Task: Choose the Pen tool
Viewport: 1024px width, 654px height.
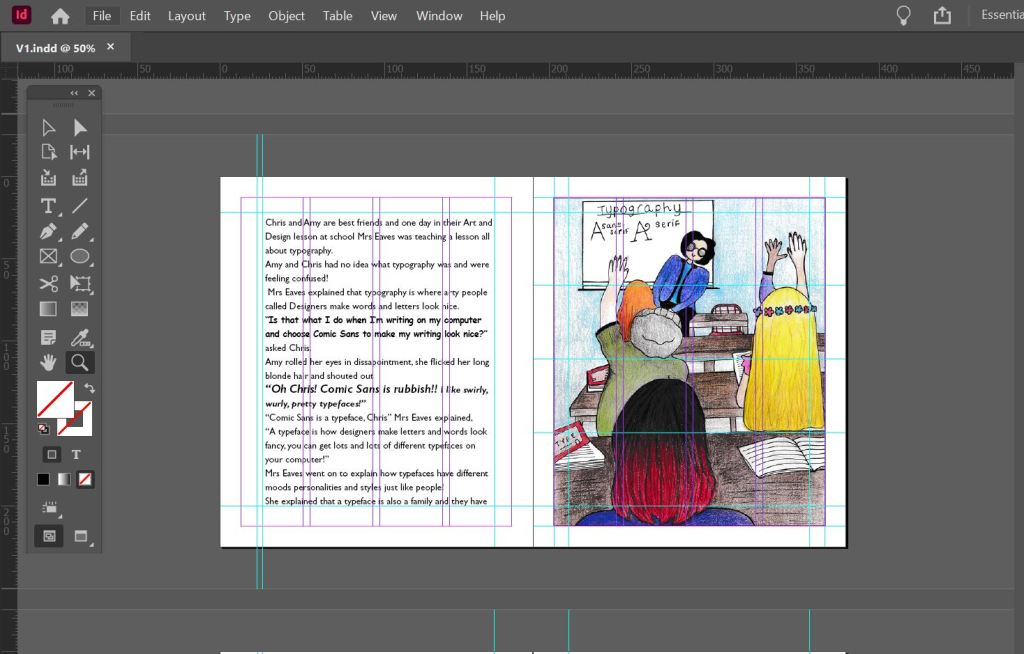Action: coord(48,232)
